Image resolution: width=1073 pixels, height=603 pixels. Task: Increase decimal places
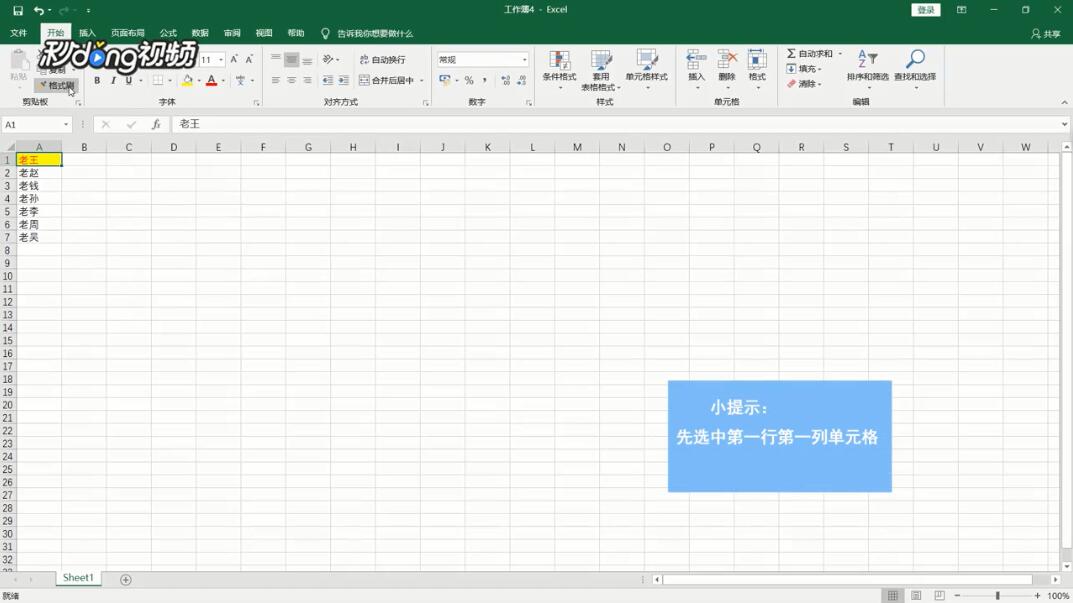[505, 81]
